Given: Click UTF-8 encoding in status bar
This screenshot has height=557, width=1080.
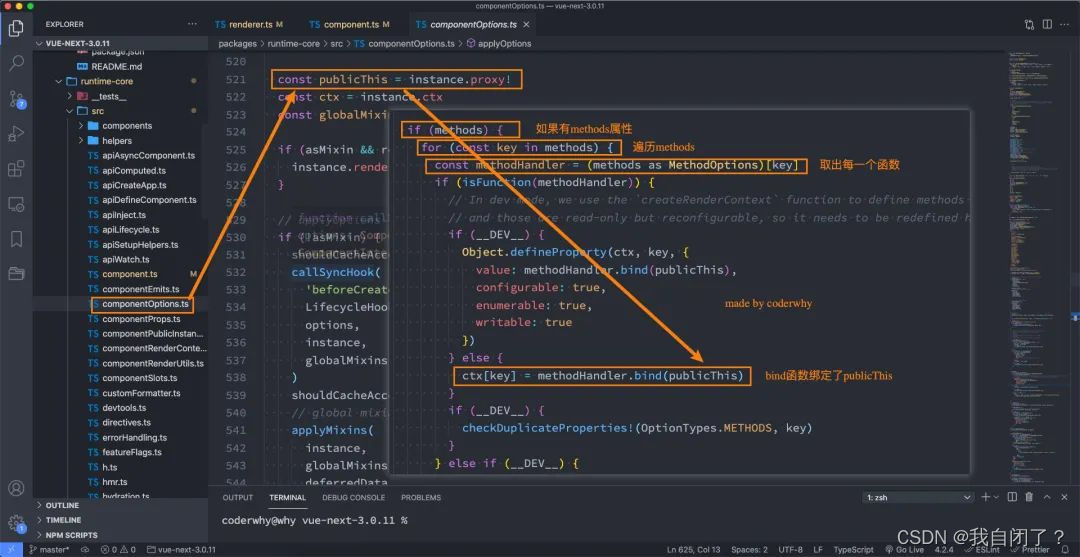Looking at the screenshot, I should click(x=791, y=549).
